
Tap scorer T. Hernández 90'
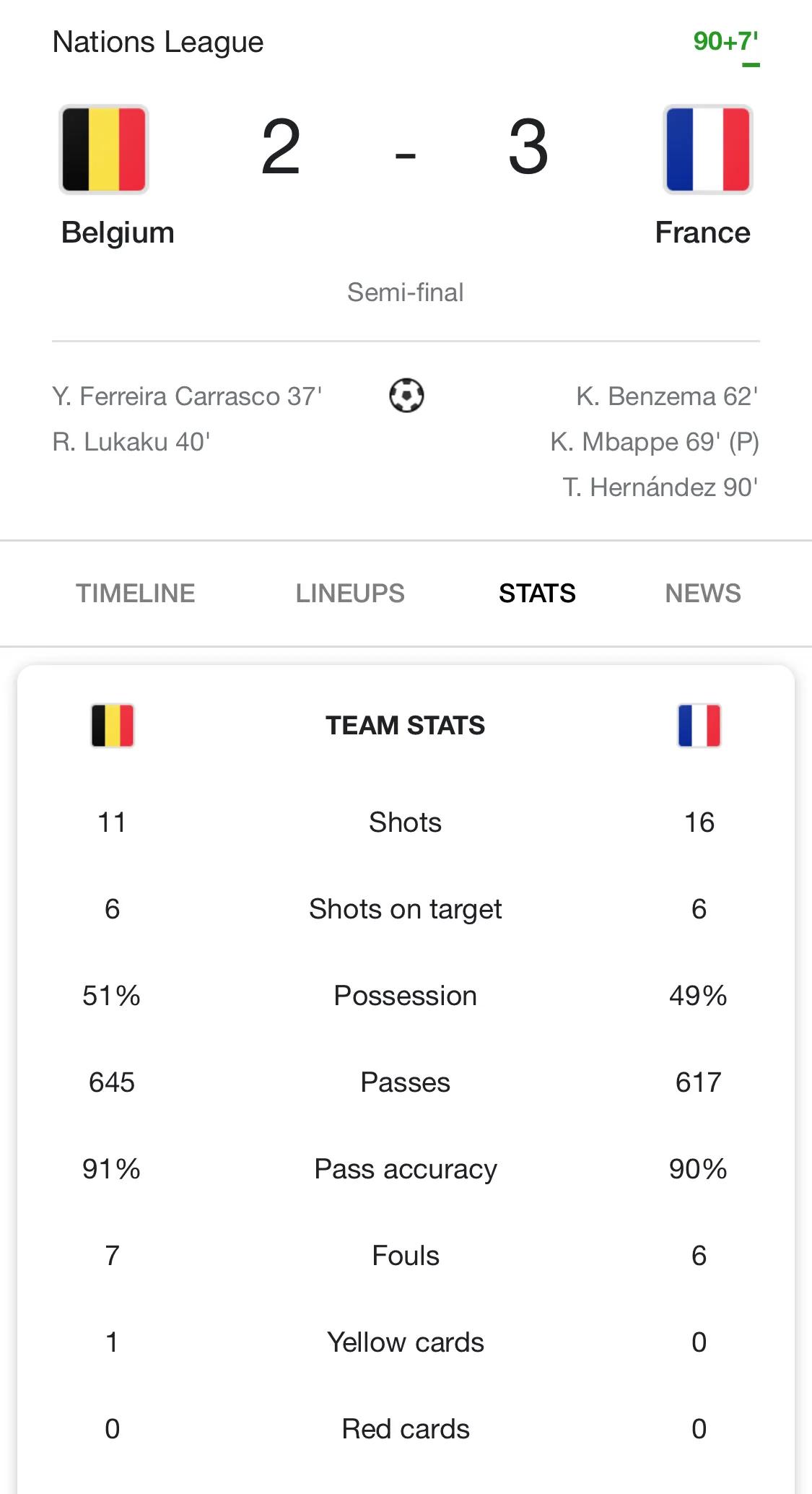660,487
